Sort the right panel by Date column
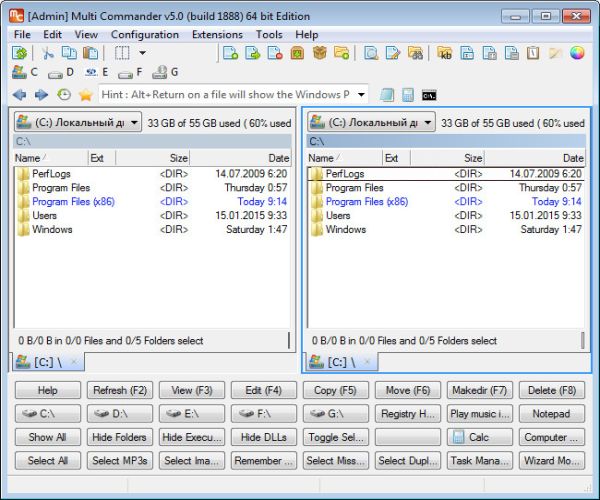 click(x=535, y=158)
